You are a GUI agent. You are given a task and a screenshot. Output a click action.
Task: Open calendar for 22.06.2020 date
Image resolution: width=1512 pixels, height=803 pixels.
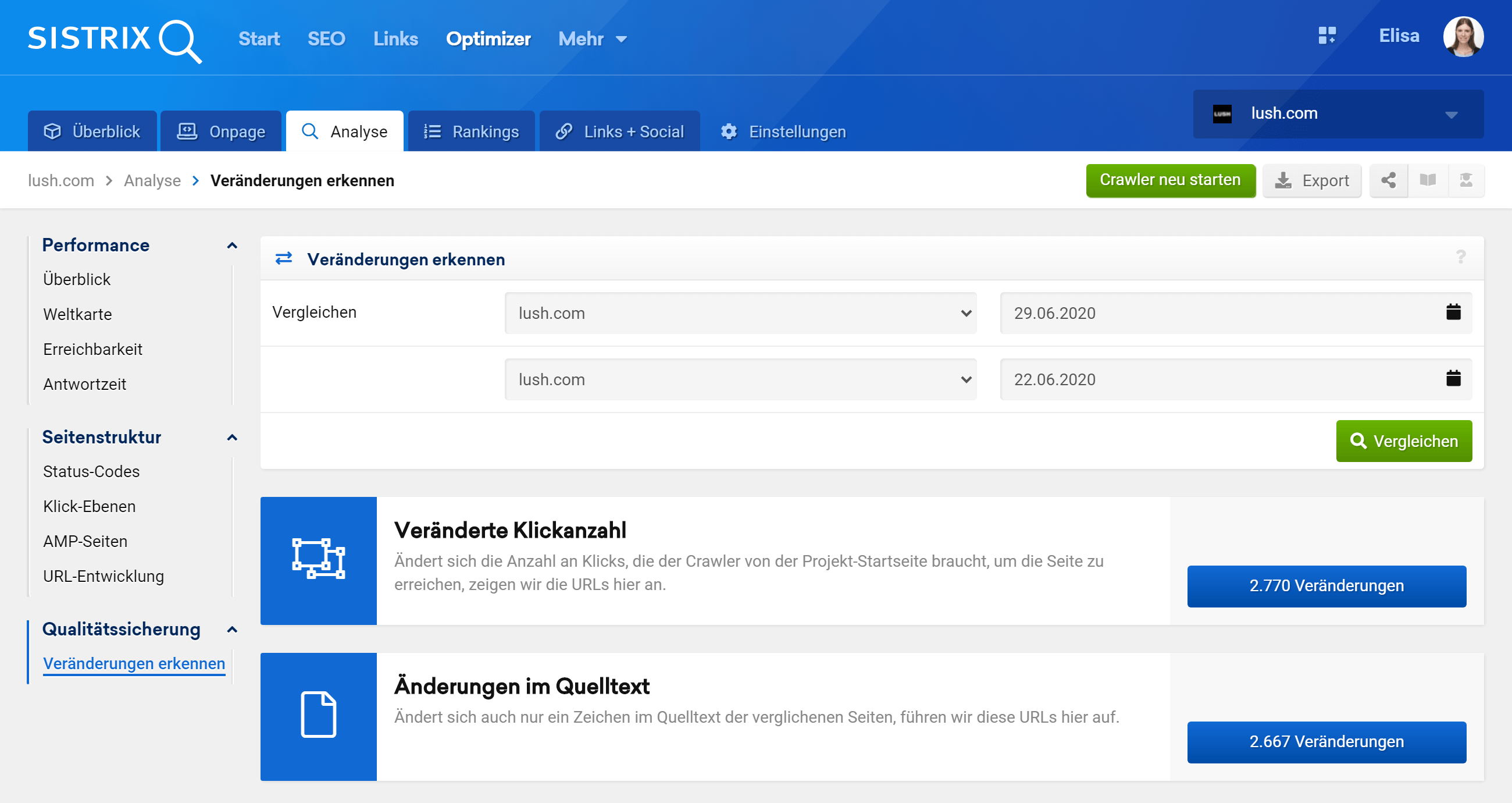coord(1453,378)
